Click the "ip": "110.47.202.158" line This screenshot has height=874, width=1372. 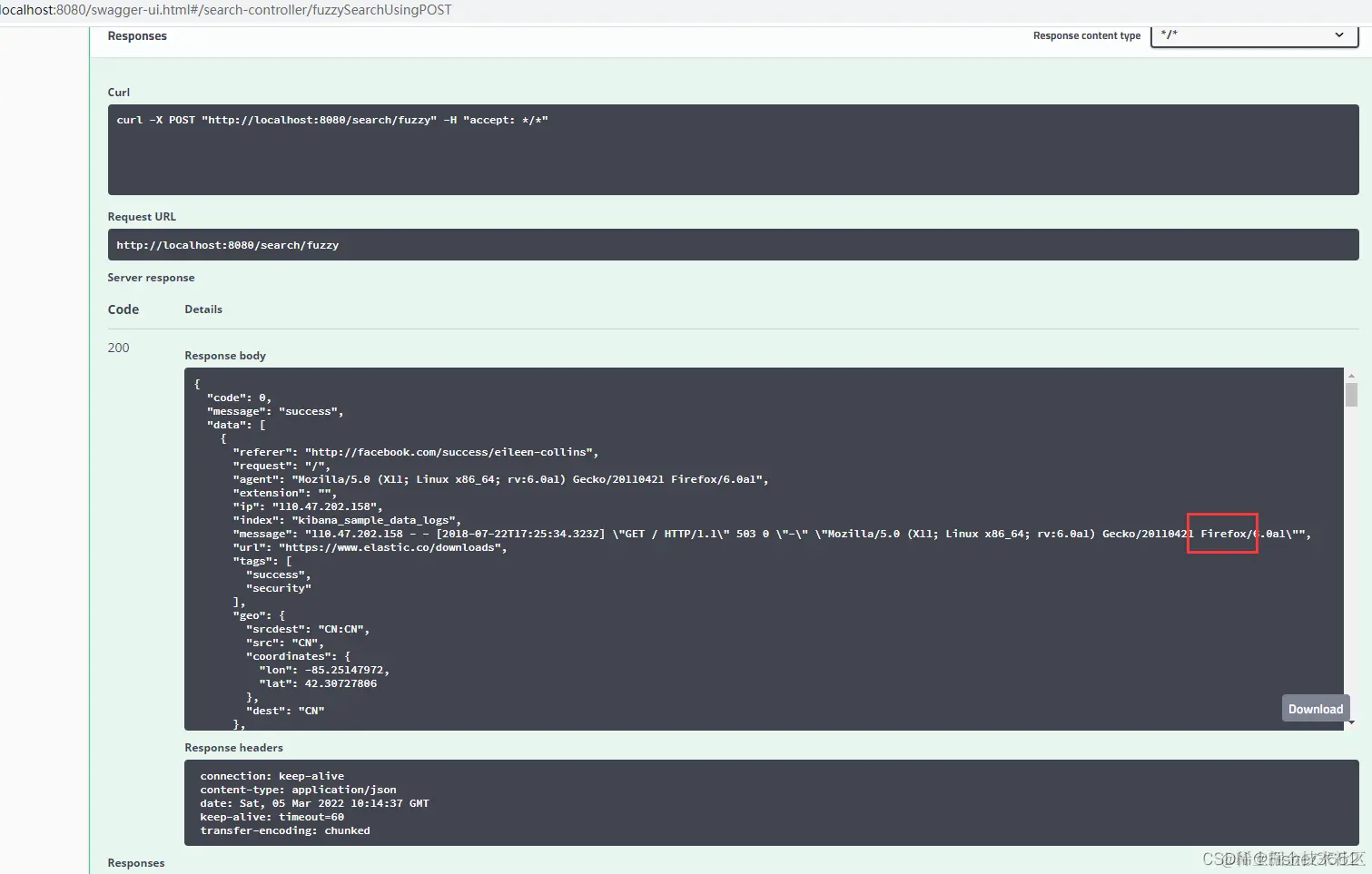(x=308, y=506)
